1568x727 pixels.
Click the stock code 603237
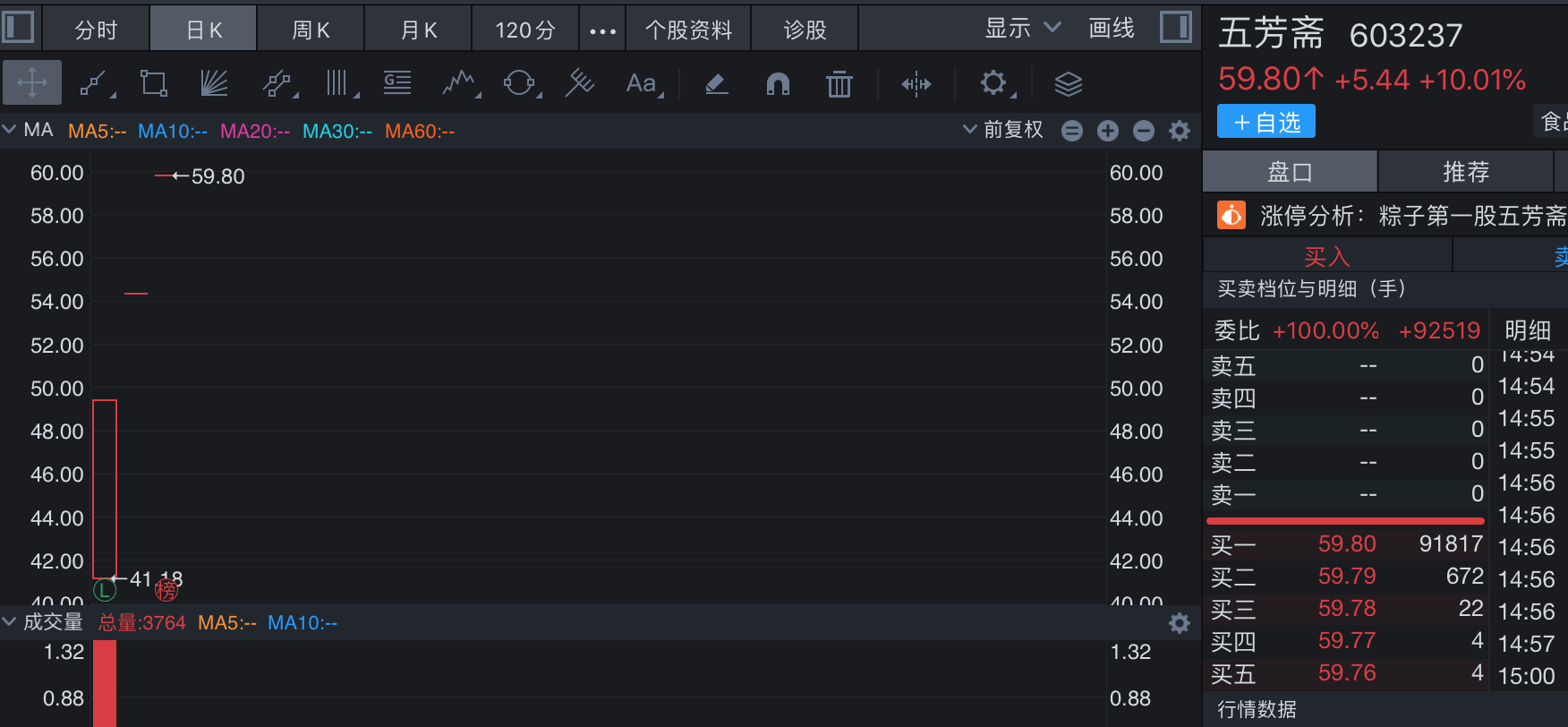1406,35
